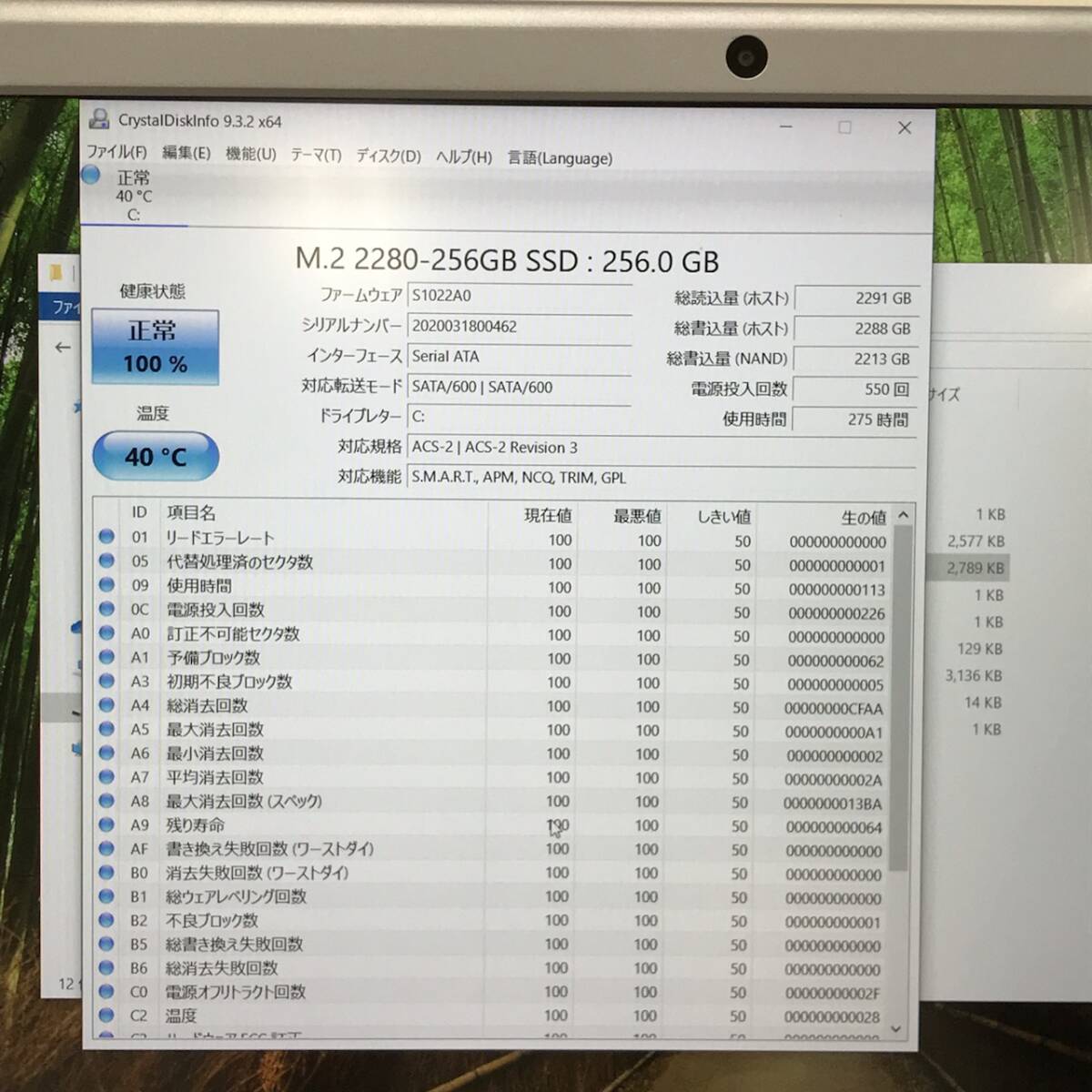Click the status dot for A0 訂正不可能セクタ数
Viewport: 1092px width, 1092px height.
coord(106,632)
